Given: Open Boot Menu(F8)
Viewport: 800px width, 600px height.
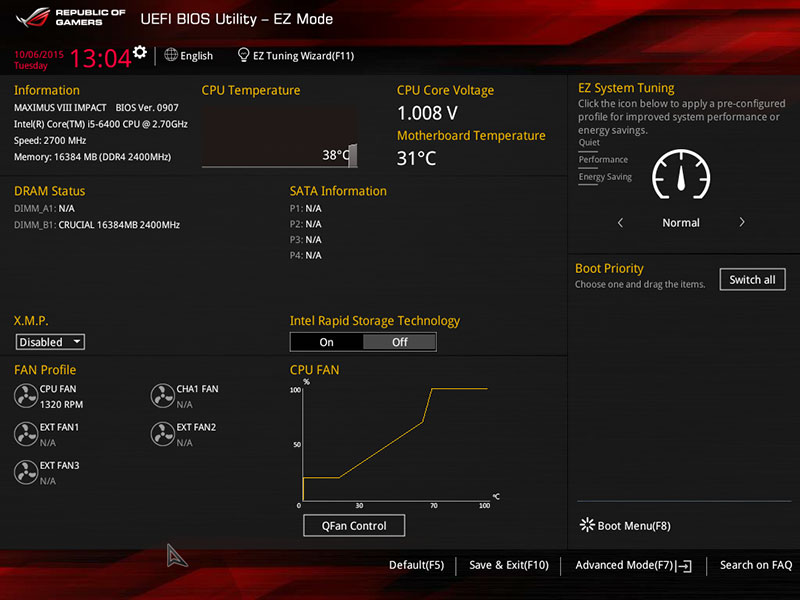Looking at the screenshot, I should point(634,526).
